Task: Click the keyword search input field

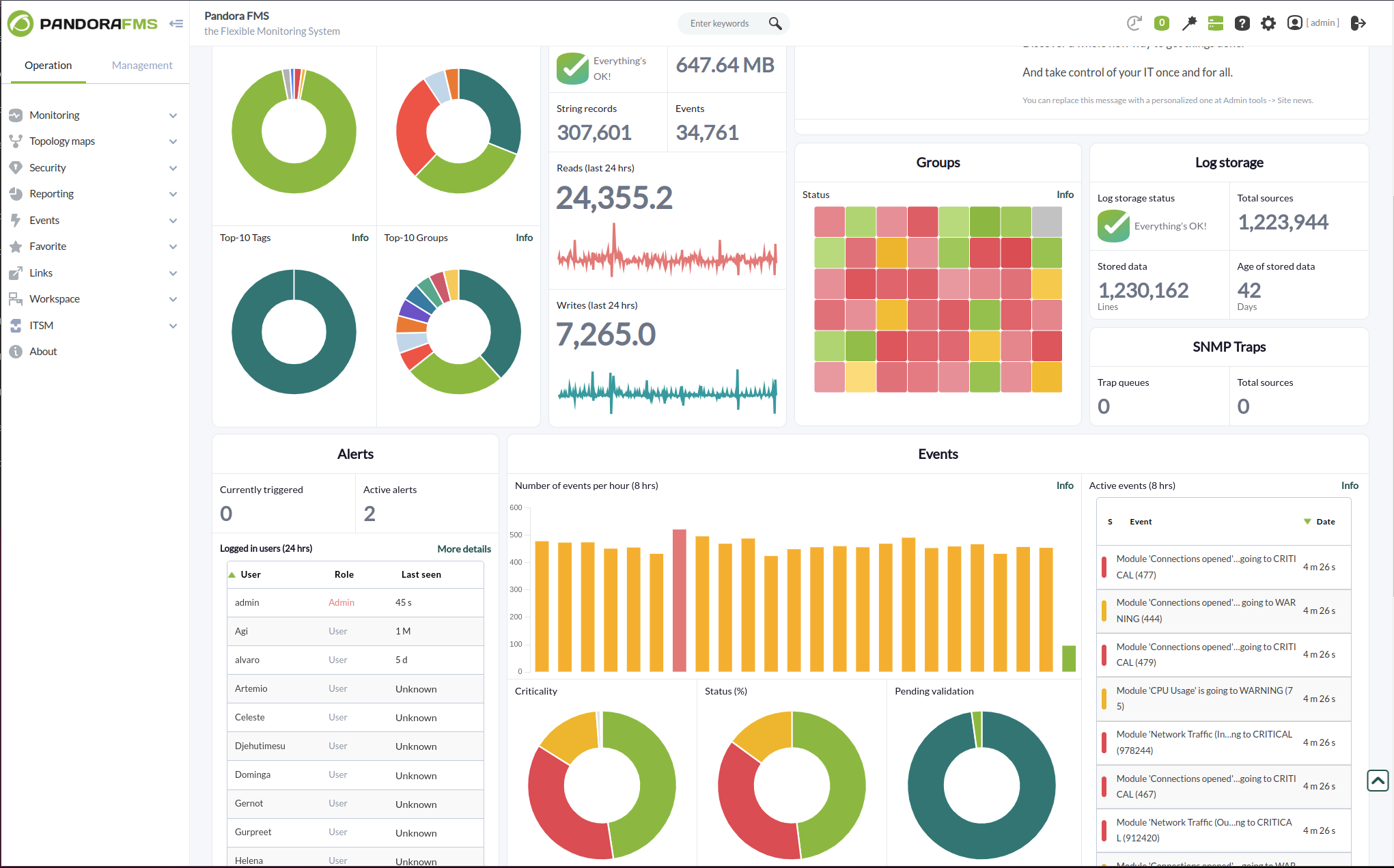Action: 720,22
